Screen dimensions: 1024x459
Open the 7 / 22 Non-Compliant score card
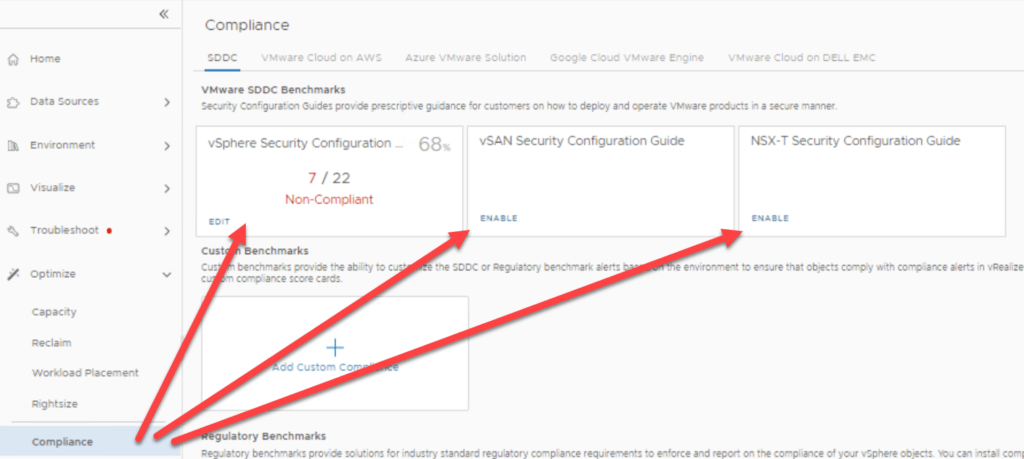coord(329,181)
